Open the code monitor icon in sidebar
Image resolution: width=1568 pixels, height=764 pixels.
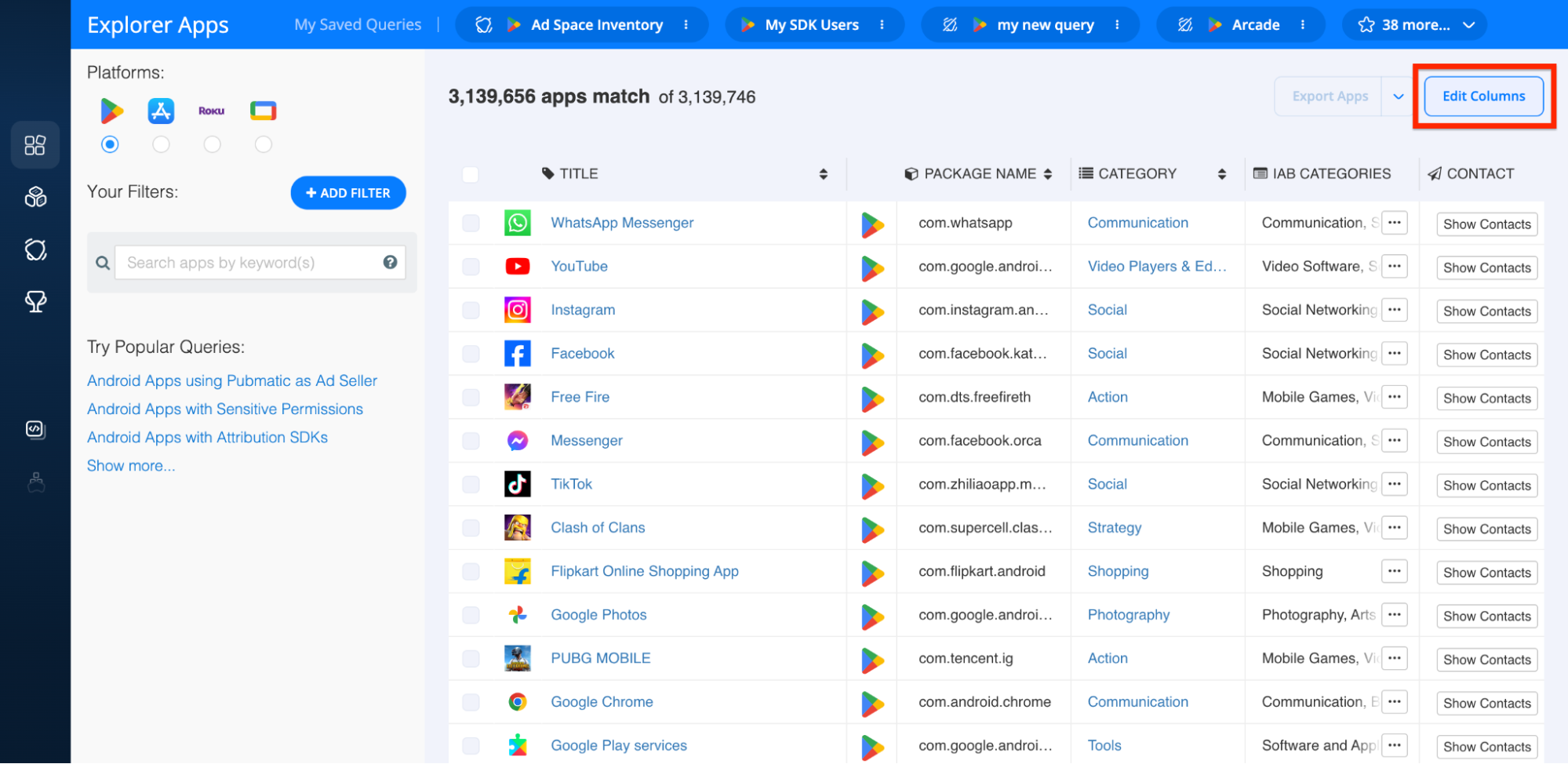pos(35,429)
